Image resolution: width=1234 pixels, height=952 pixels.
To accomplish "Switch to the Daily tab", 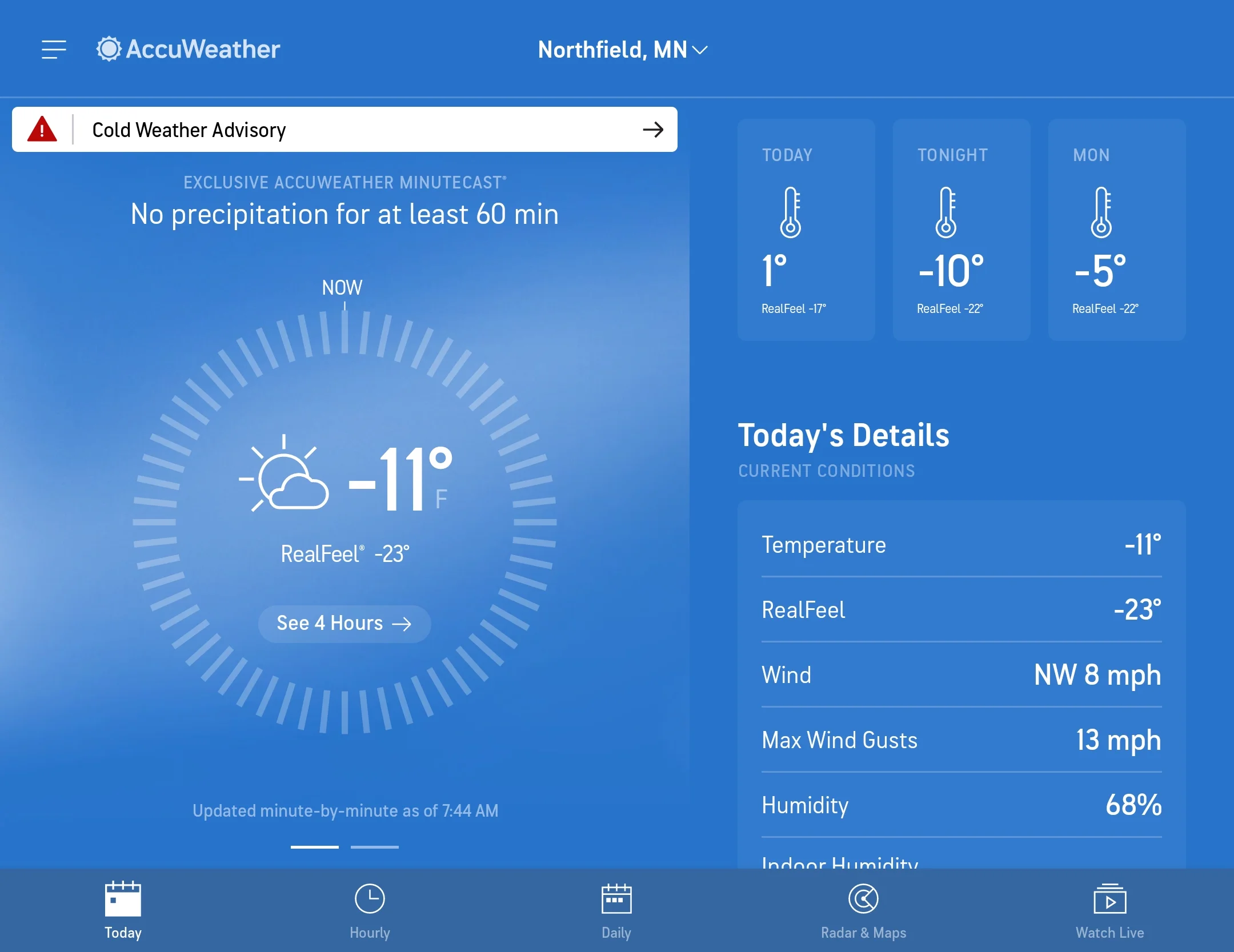I will coord(616,911).
